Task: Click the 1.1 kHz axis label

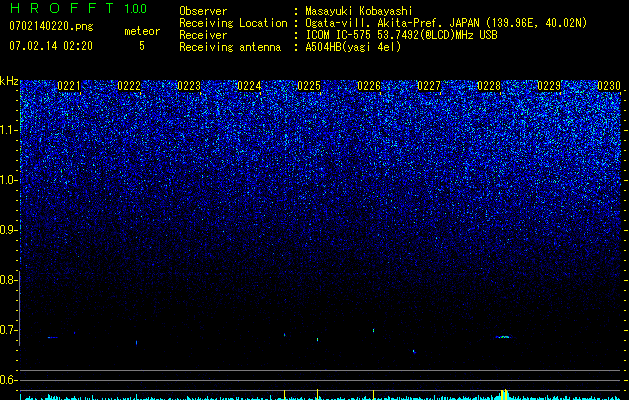Action: [7, 130]
